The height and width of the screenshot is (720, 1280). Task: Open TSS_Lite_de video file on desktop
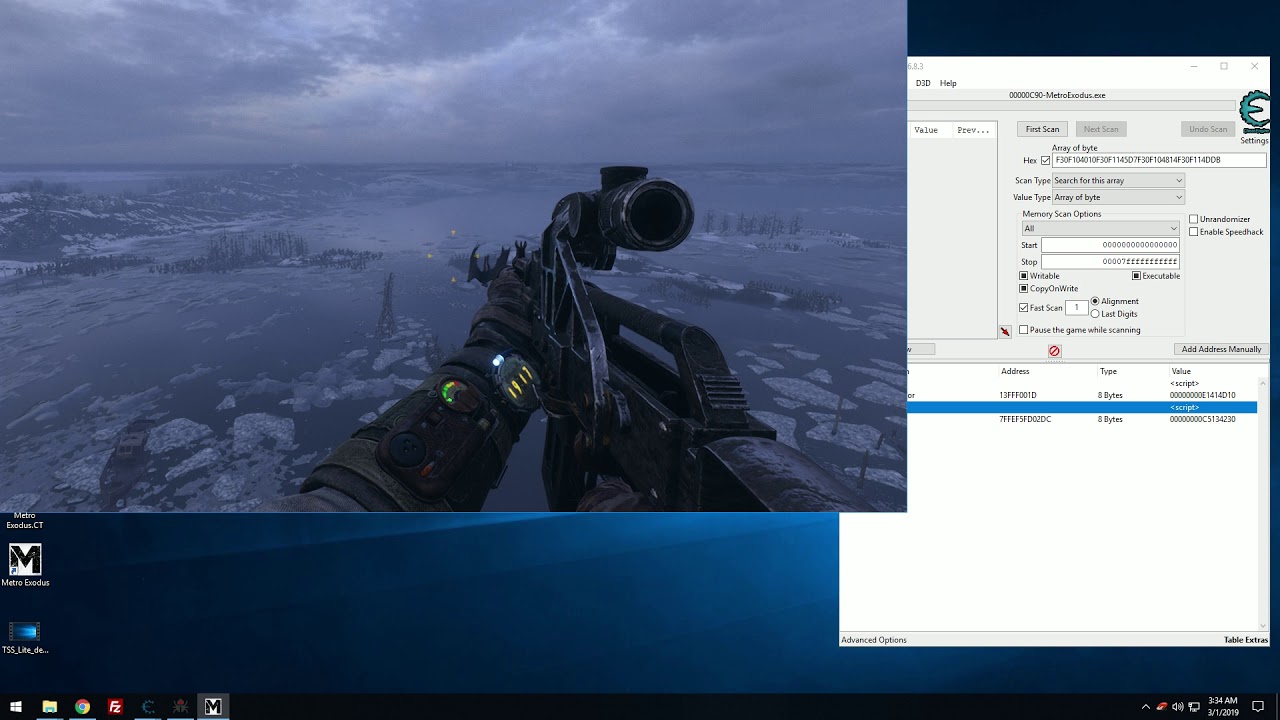(x=25, y=637)
